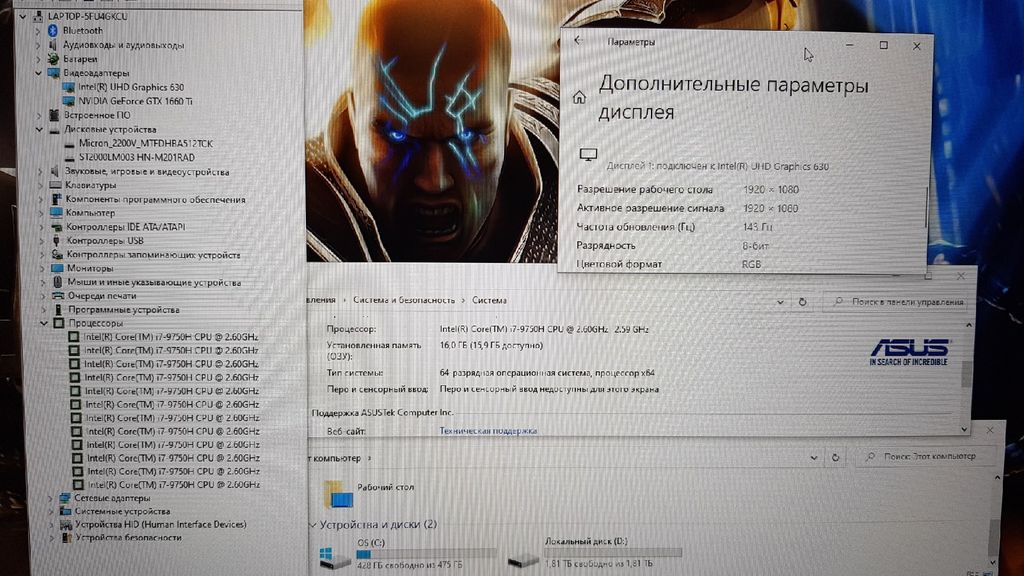Click the monitor icon beside Дисплей 1
1024x576 pixels.
point(588,155)
